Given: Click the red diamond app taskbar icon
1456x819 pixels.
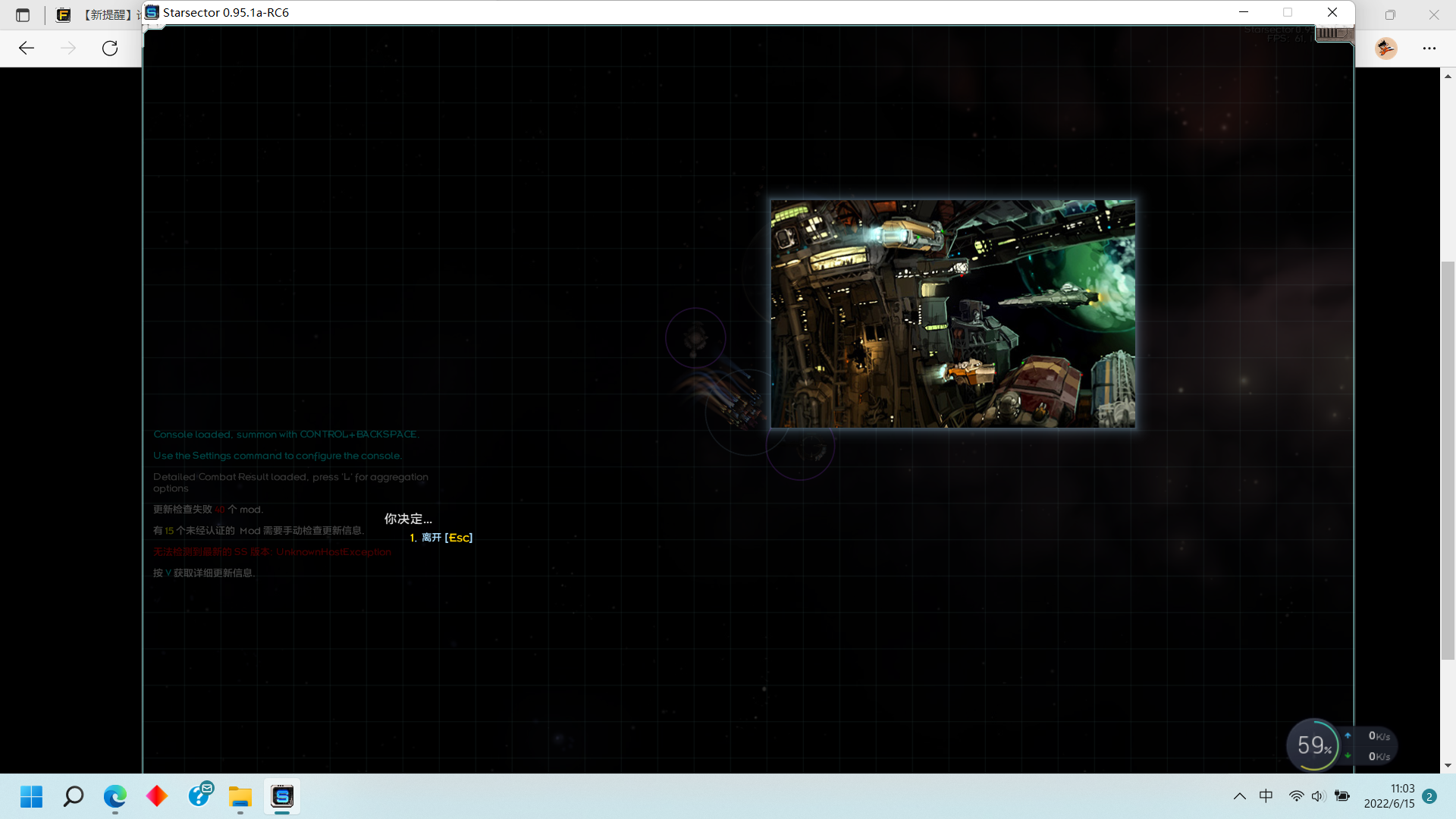Looking at the screenshot, I should [157, 796].
